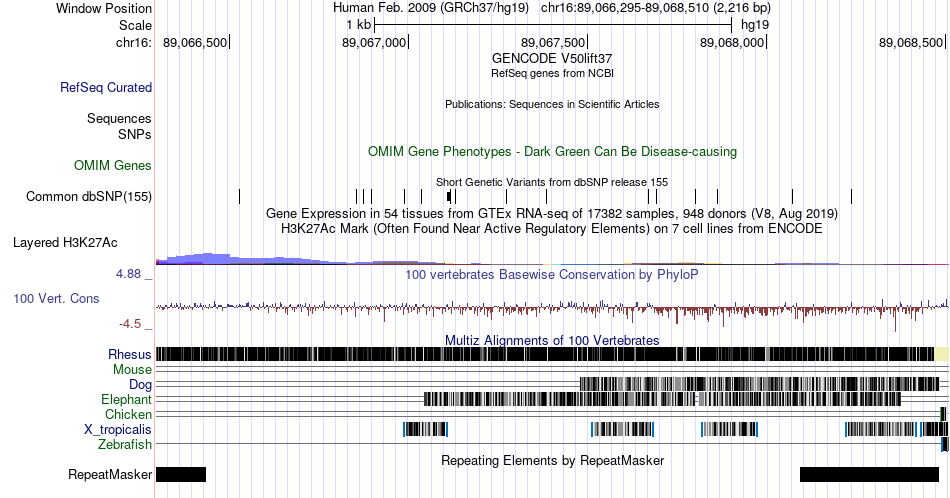This screenshot has width=950, height=498.
Task: Select the 89,067,000 ruler coordinate
Action: click(374, 42)
